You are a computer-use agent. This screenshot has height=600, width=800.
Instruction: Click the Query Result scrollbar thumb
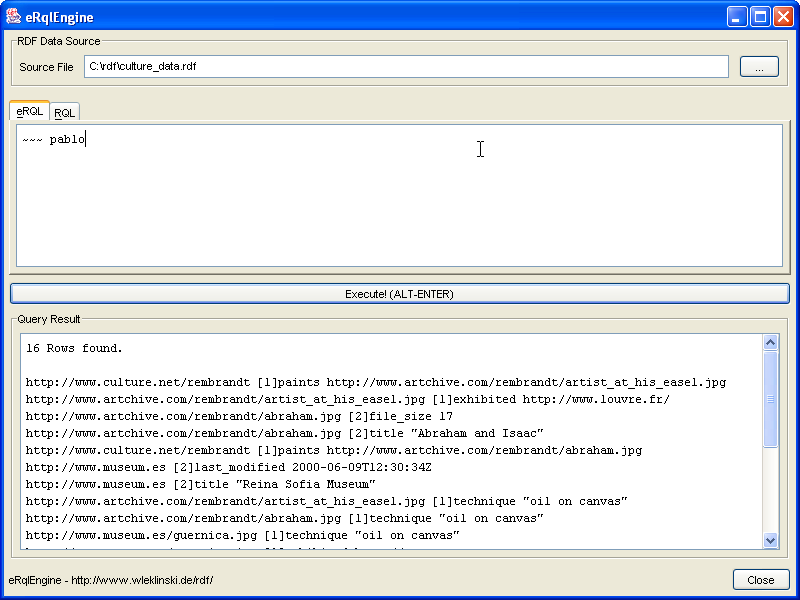point(770,398)
